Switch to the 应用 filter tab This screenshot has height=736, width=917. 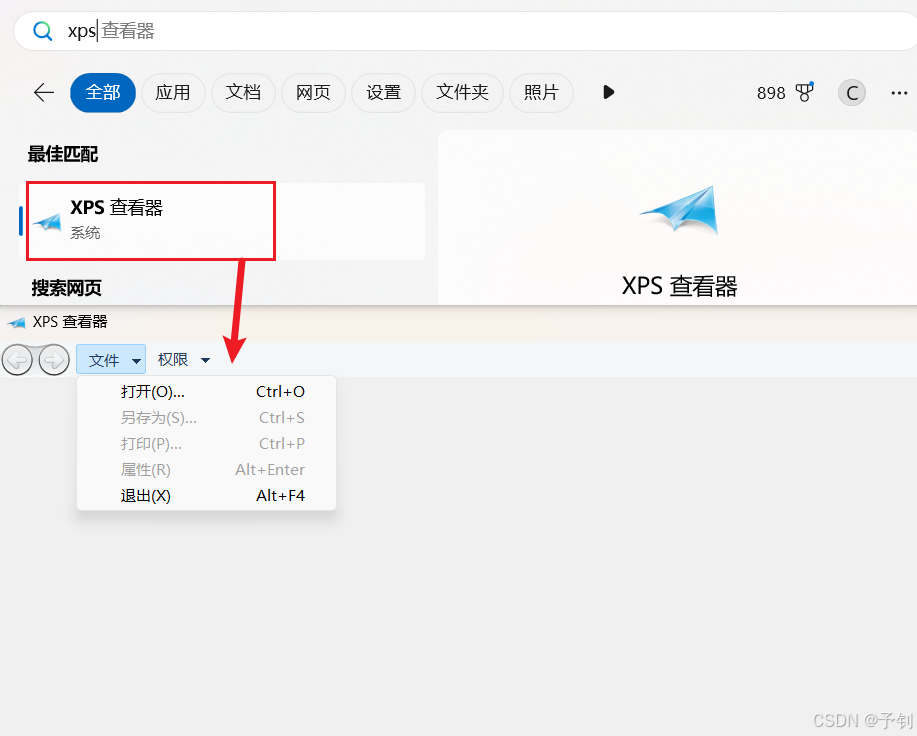pyautogui.click(x=173, y=92)
